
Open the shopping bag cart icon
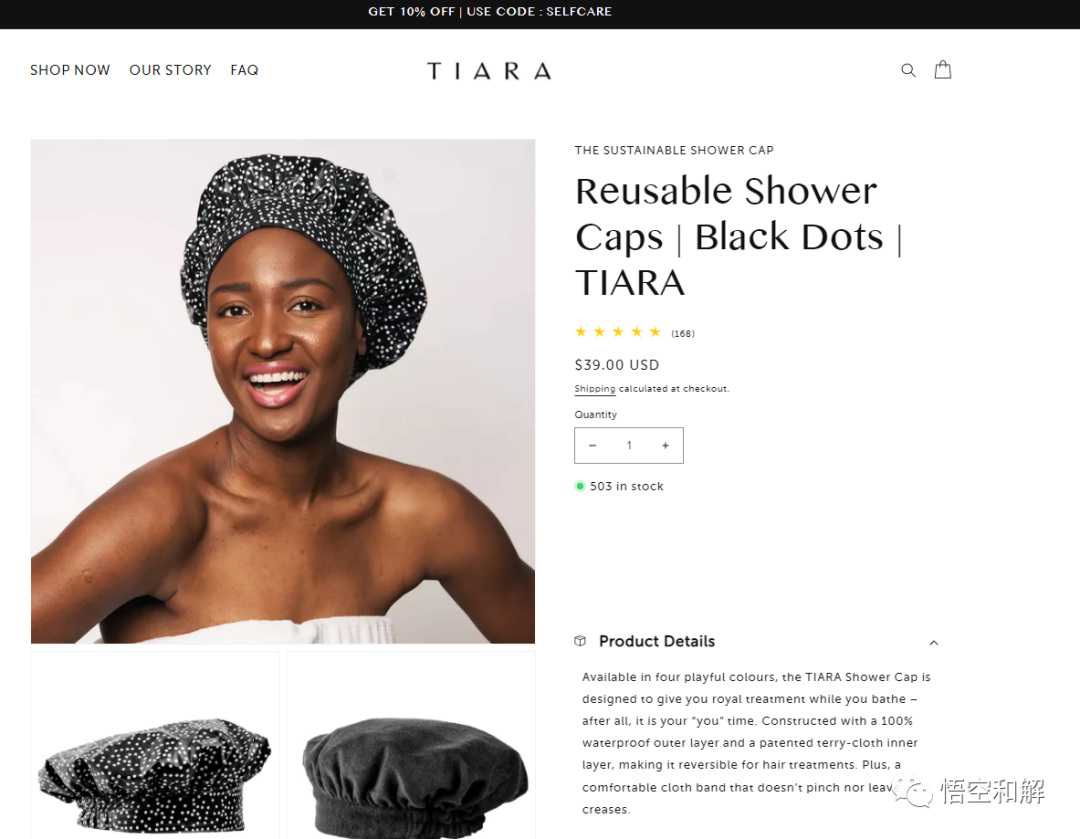pyautogui.click(x=943, y=70)
